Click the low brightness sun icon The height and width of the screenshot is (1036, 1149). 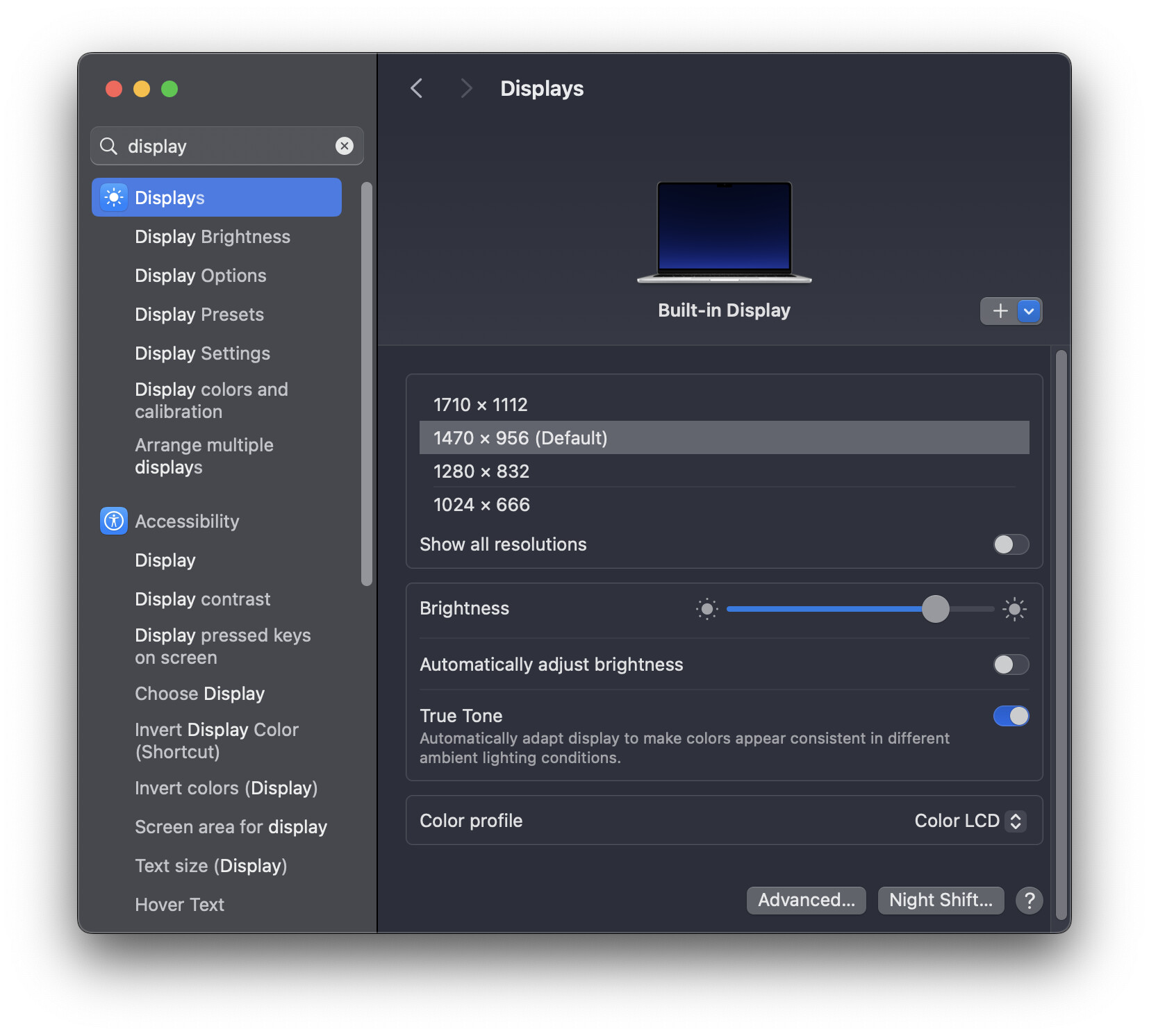pyautogui.click(x=707, y=609)
